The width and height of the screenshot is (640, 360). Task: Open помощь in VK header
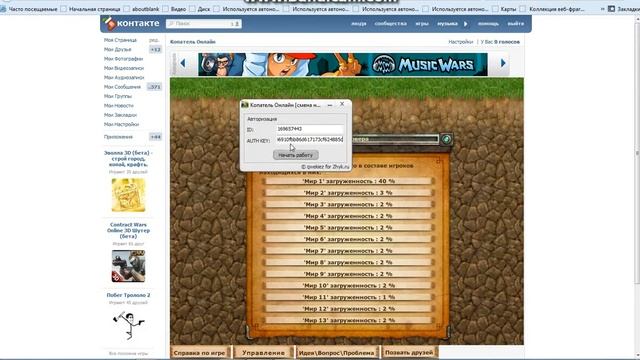click(488, 24)
